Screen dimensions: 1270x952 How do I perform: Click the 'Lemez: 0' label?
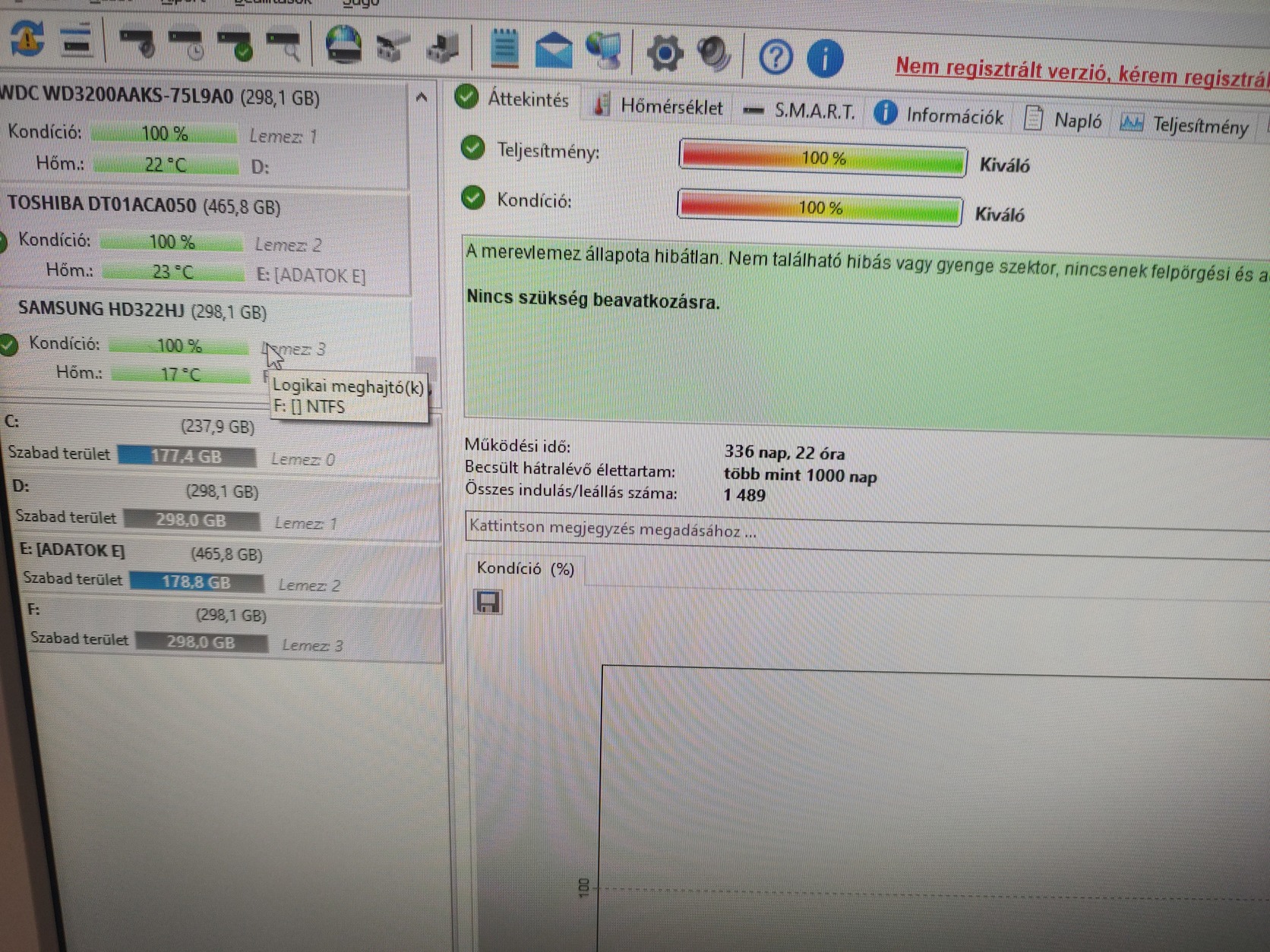(x=302, y=459)
